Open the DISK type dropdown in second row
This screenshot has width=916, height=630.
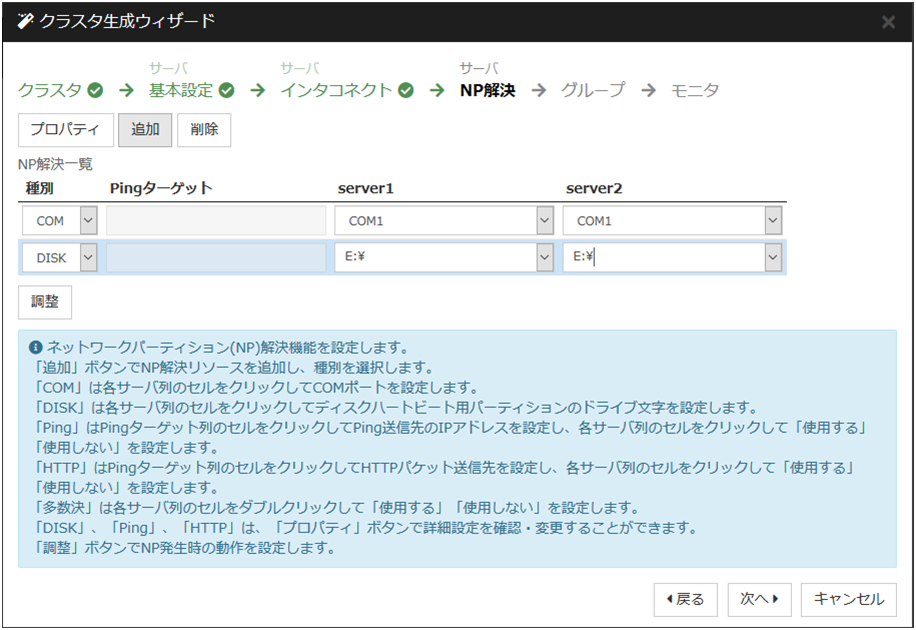pos(88,258)
